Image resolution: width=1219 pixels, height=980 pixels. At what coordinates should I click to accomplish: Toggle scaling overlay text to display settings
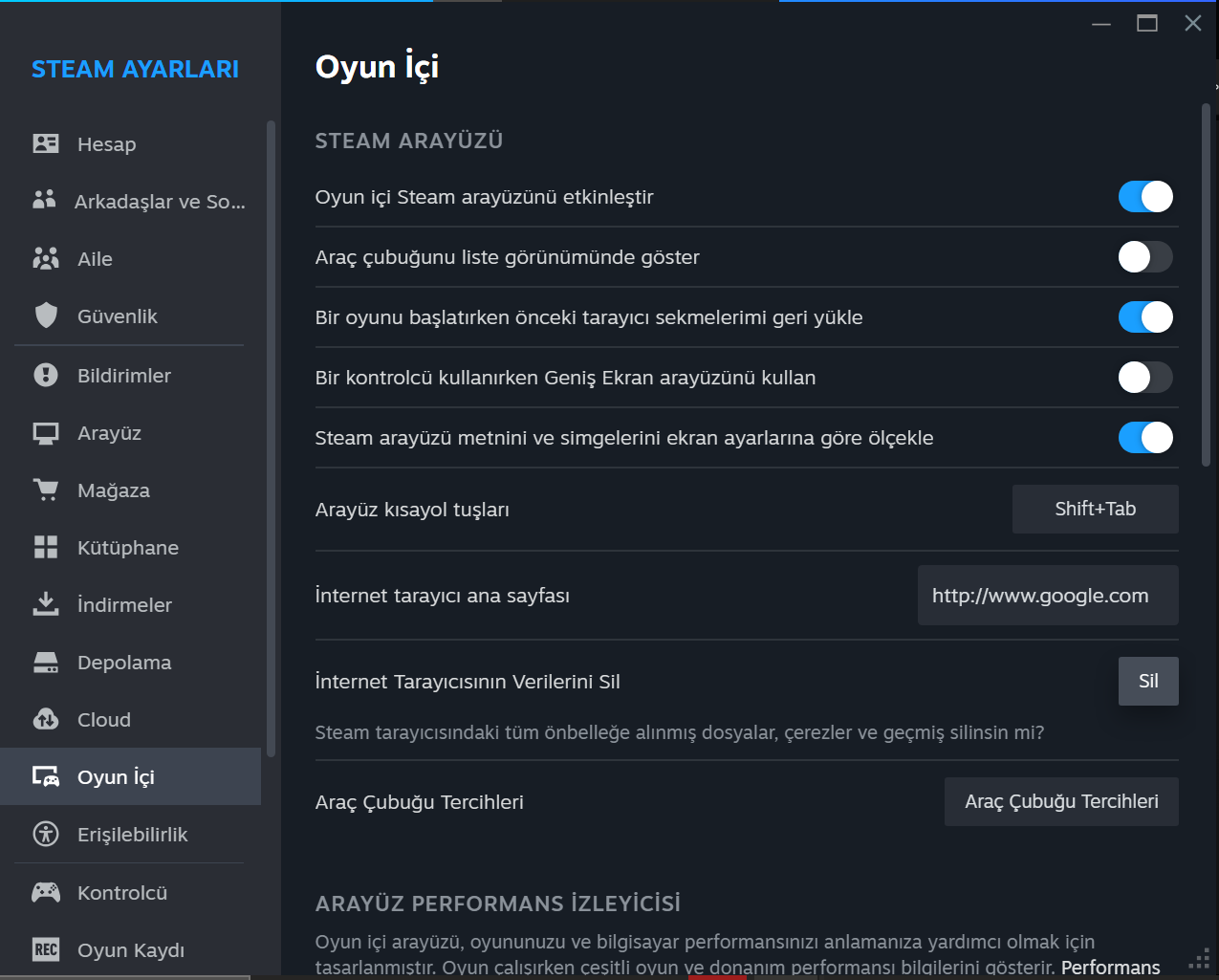tap(1145, 438)
